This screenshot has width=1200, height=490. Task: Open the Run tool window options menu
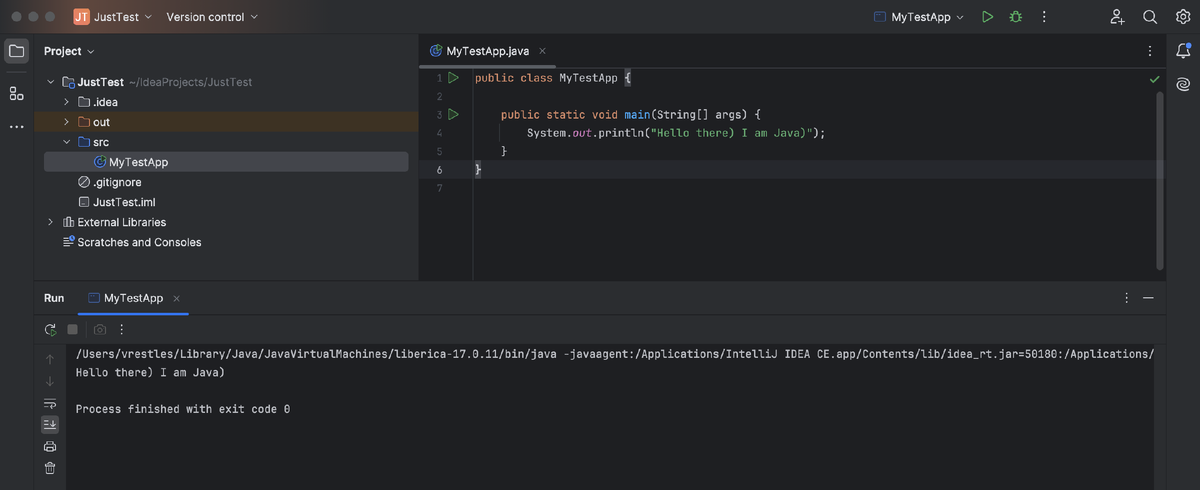(1127, 298)
